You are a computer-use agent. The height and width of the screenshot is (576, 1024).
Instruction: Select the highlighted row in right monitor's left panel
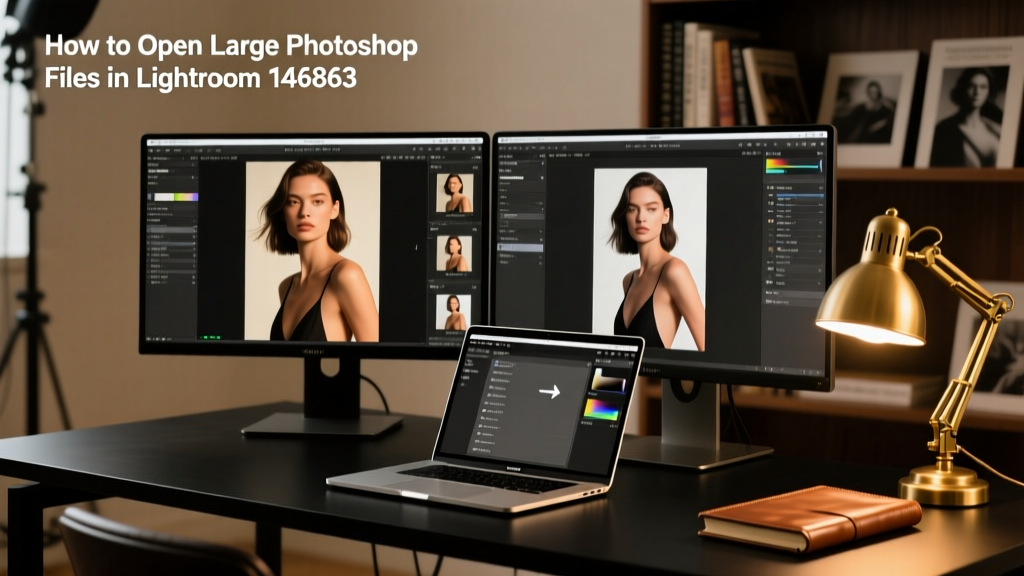click(x=520, y=248)
